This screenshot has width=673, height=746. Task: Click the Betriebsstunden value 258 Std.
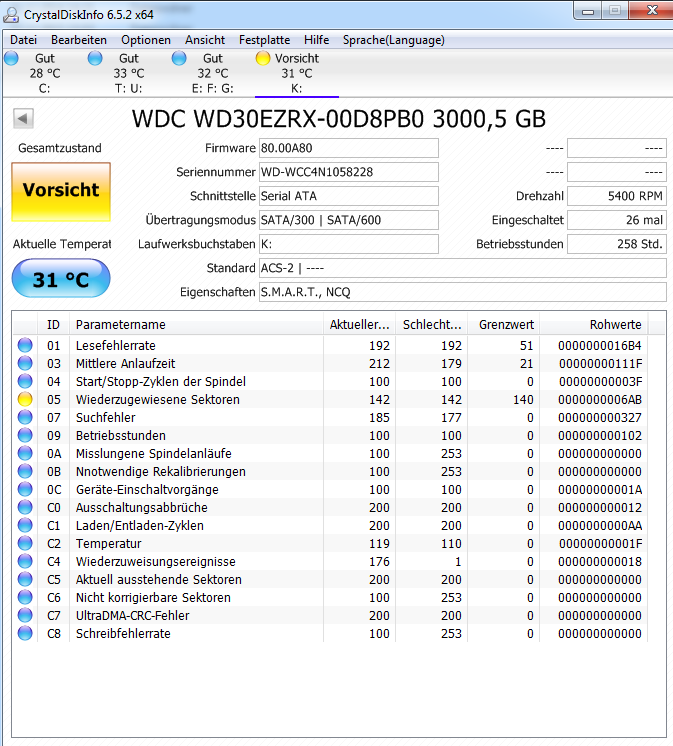(x=617, y=244)
